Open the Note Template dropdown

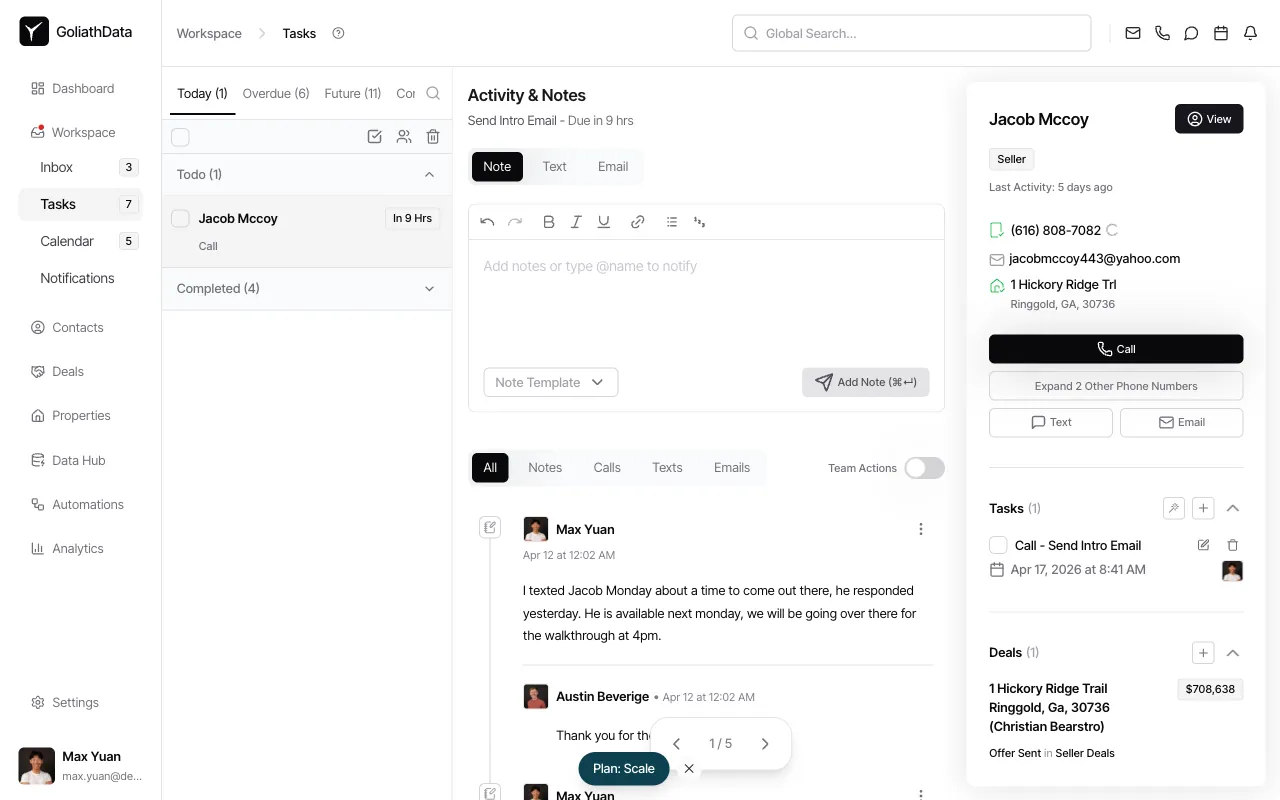click(550, 382)
